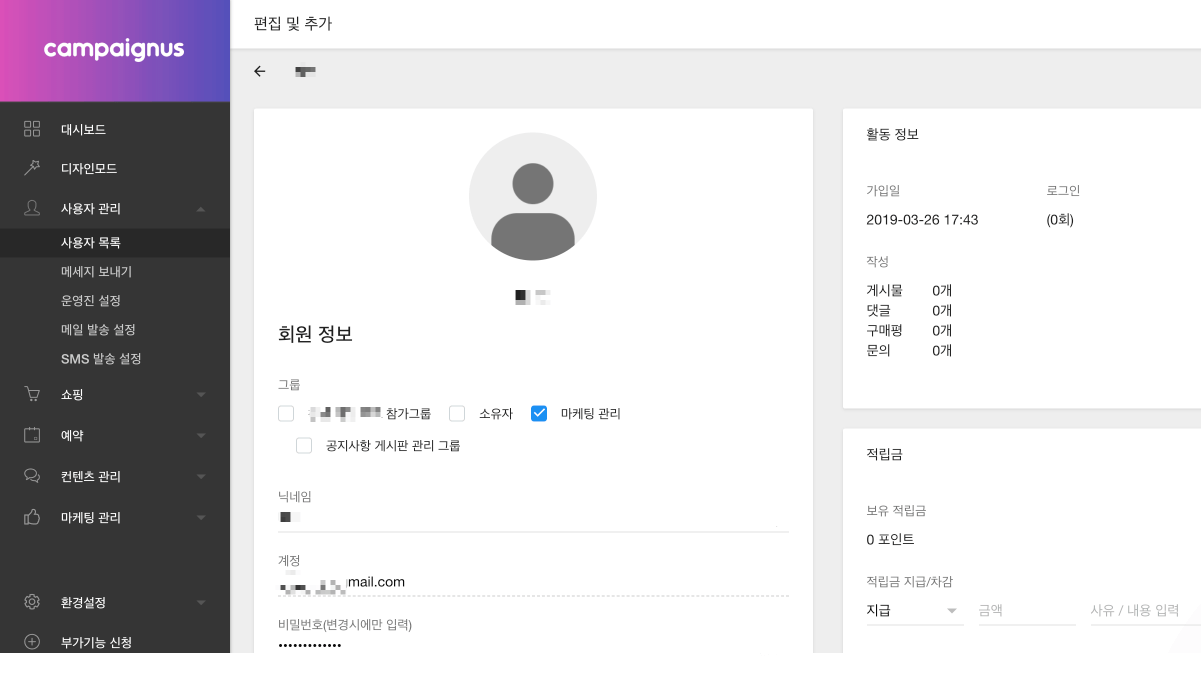Click the (0회) login count
Viewport: 1201px width, 674px height.
click(1060, 220)
